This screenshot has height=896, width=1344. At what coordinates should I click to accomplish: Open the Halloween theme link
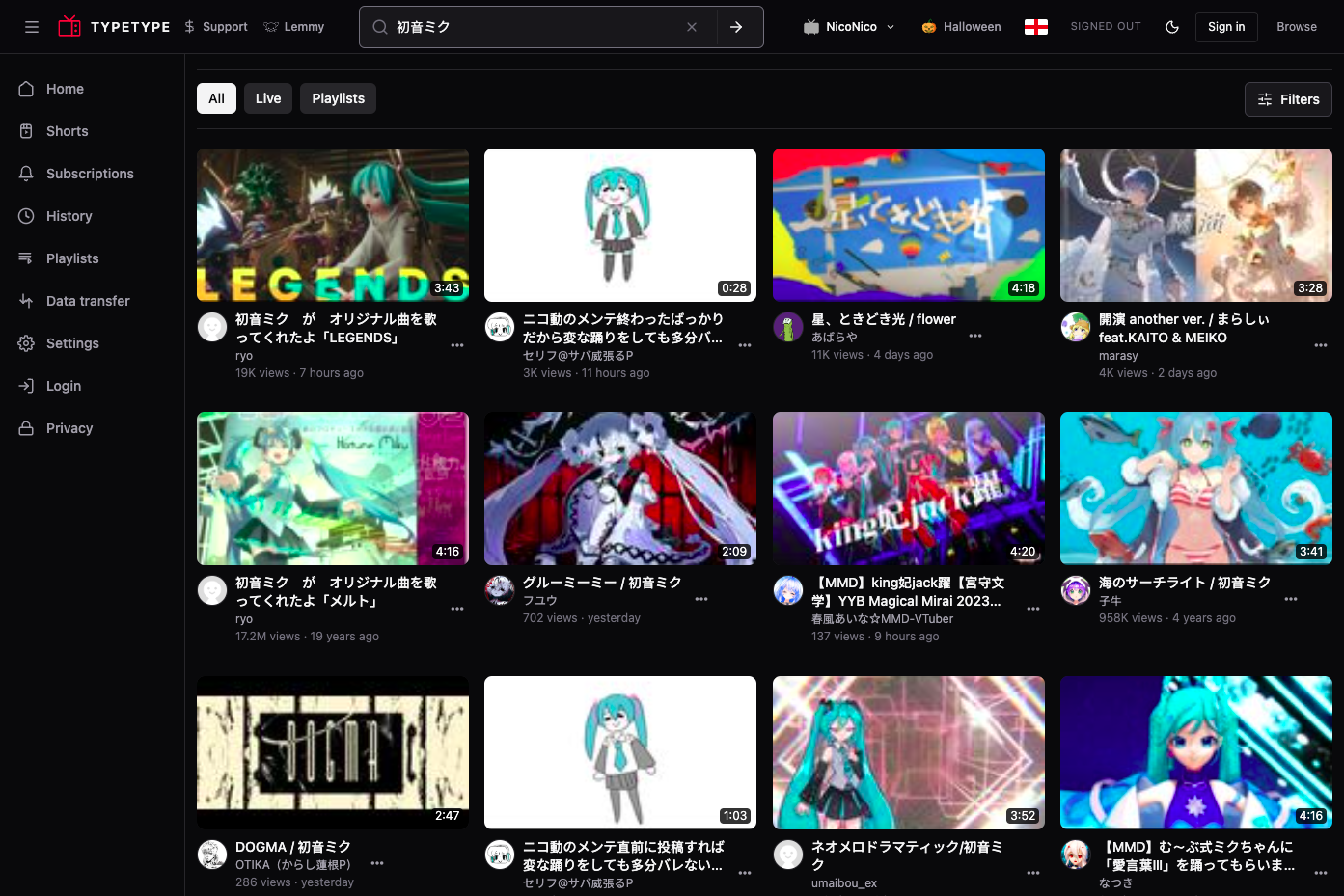[961, 27]
